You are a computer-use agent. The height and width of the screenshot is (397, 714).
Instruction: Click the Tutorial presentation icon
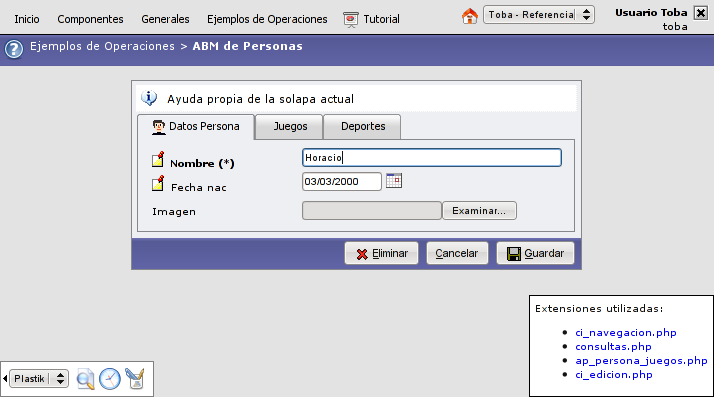coord(351,20)
